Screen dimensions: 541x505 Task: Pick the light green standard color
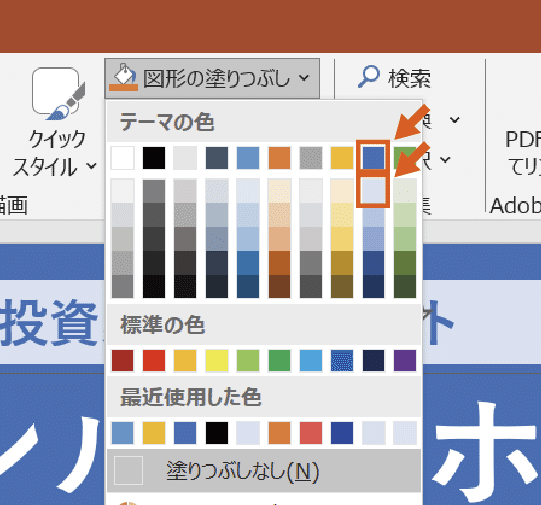point(248,360)
